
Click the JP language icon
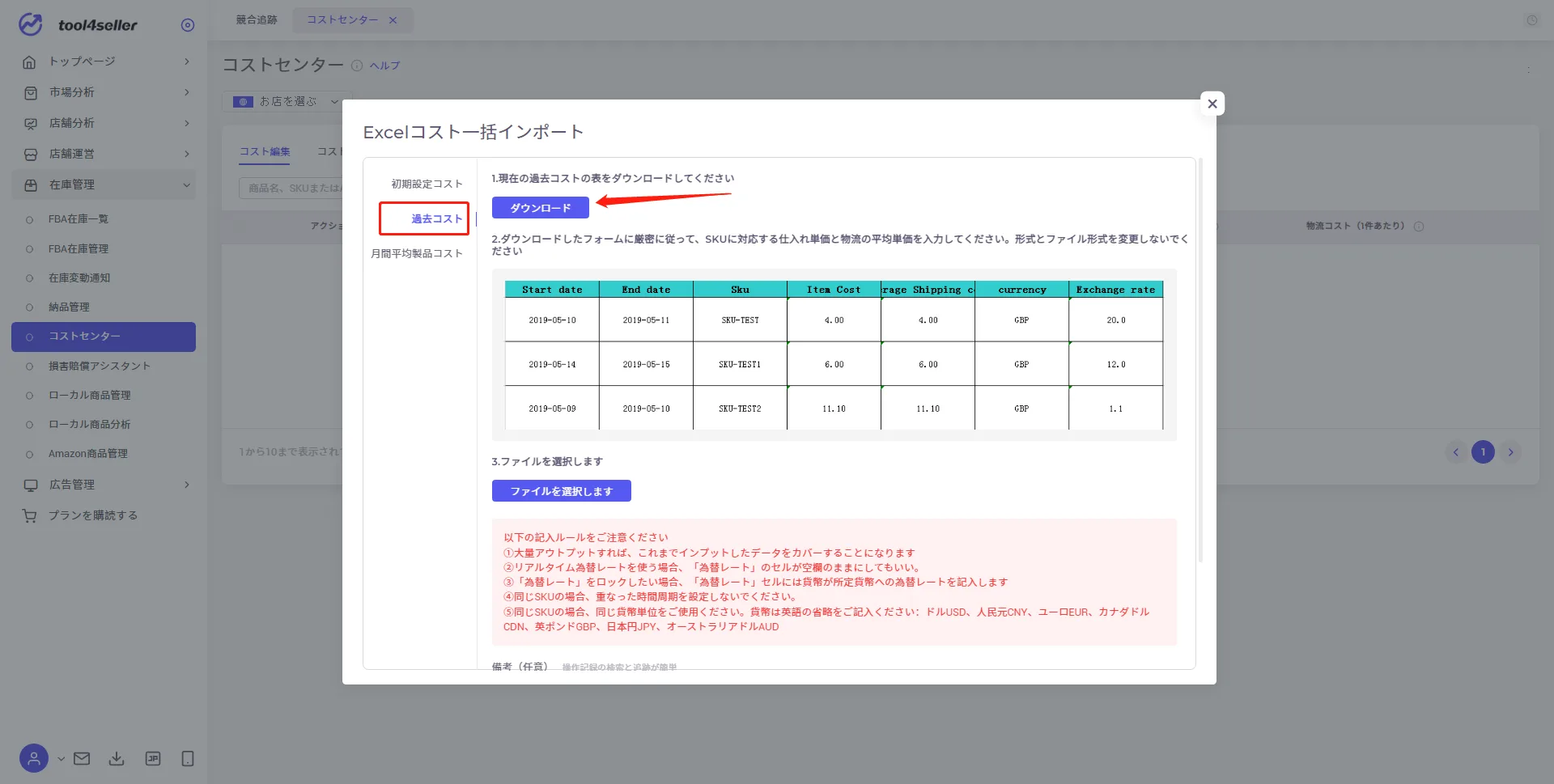pos(152,759)
